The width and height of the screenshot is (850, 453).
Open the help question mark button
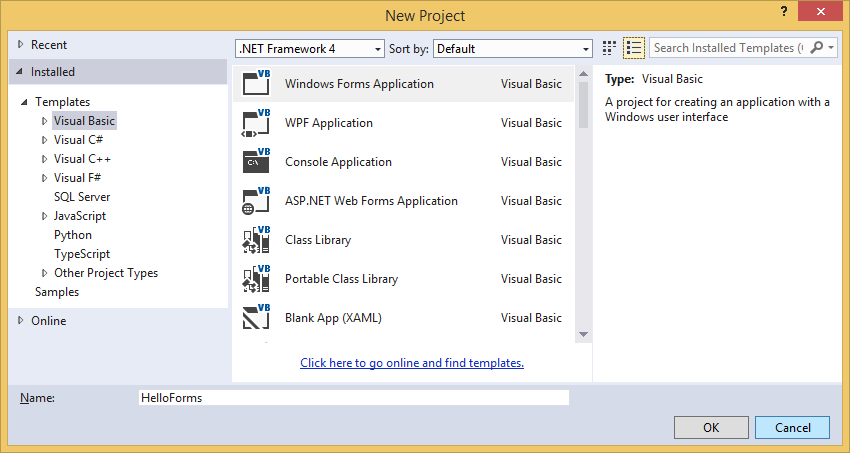pyautogui.click(x=784, y=11)
